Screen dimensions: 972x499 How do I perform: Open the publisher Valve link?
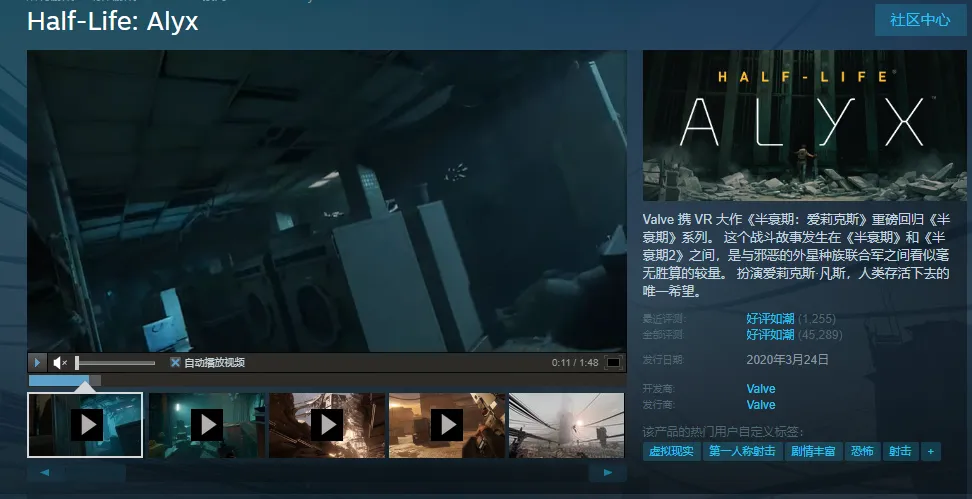click(x=761, y=405)
